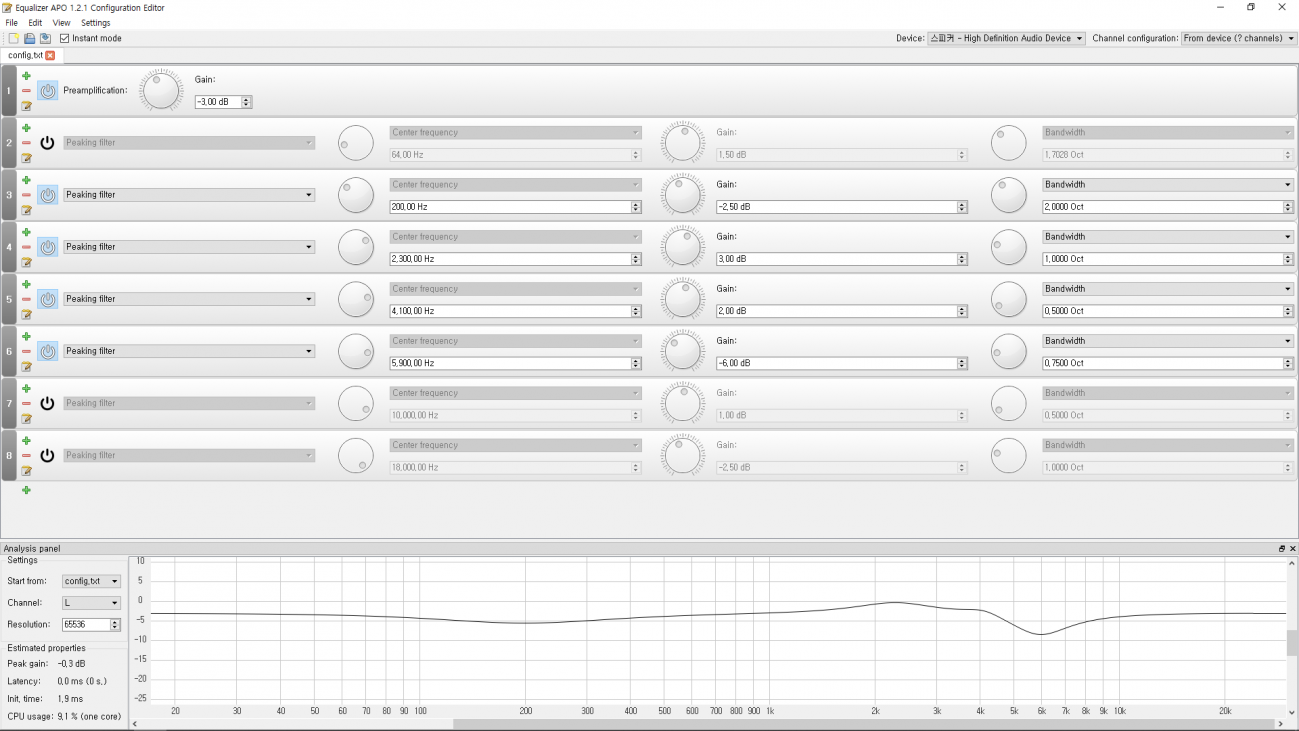Click Preamplification gain dial knob
Image resolution: width=1299 pixels, height=731 pixels.
point(160,90)
